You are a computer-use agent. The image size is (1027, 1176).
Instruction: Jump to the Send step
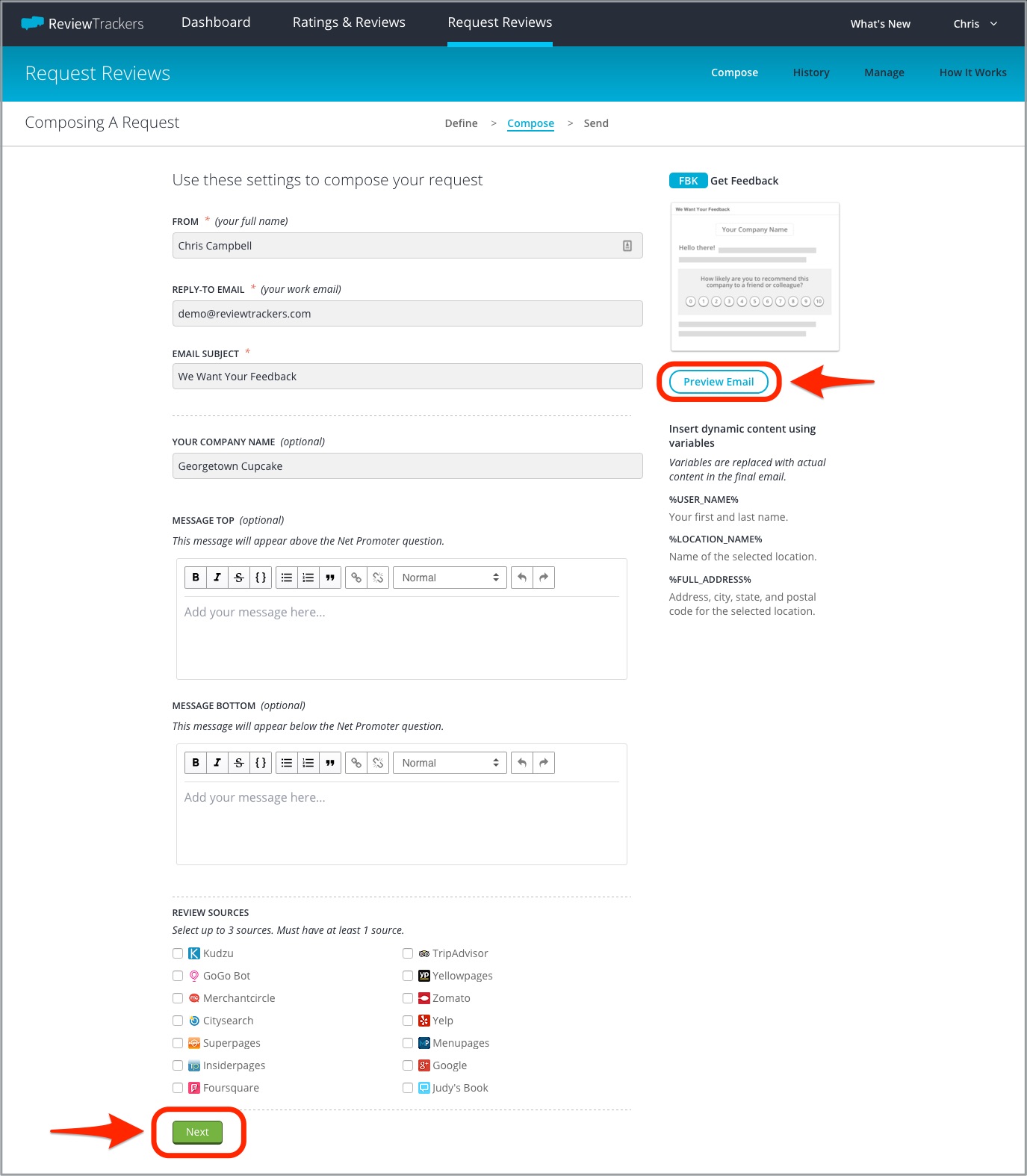click(x=596, y=123)
